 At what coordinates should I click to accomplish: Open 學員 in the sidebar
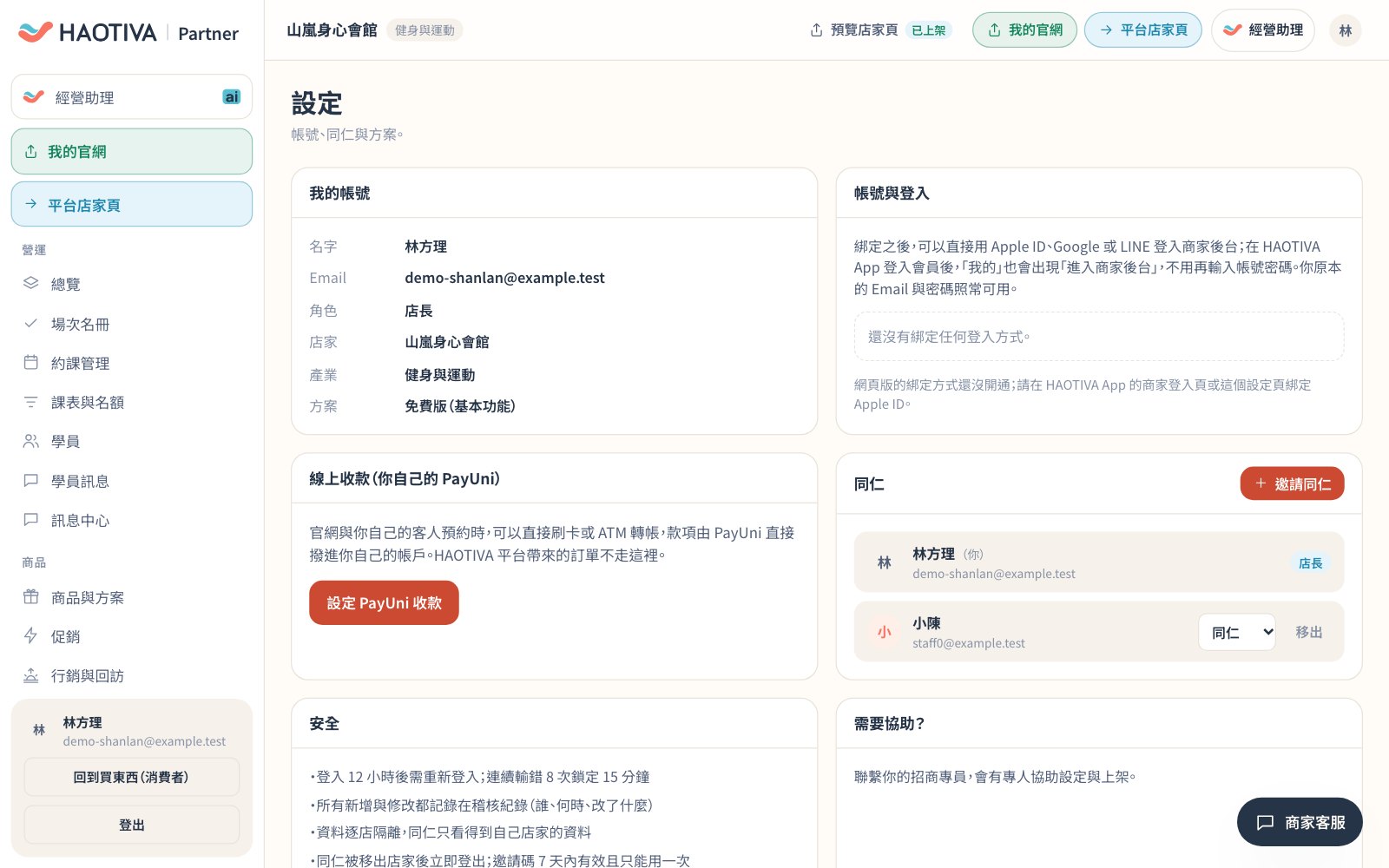click(x=132, y=441)
